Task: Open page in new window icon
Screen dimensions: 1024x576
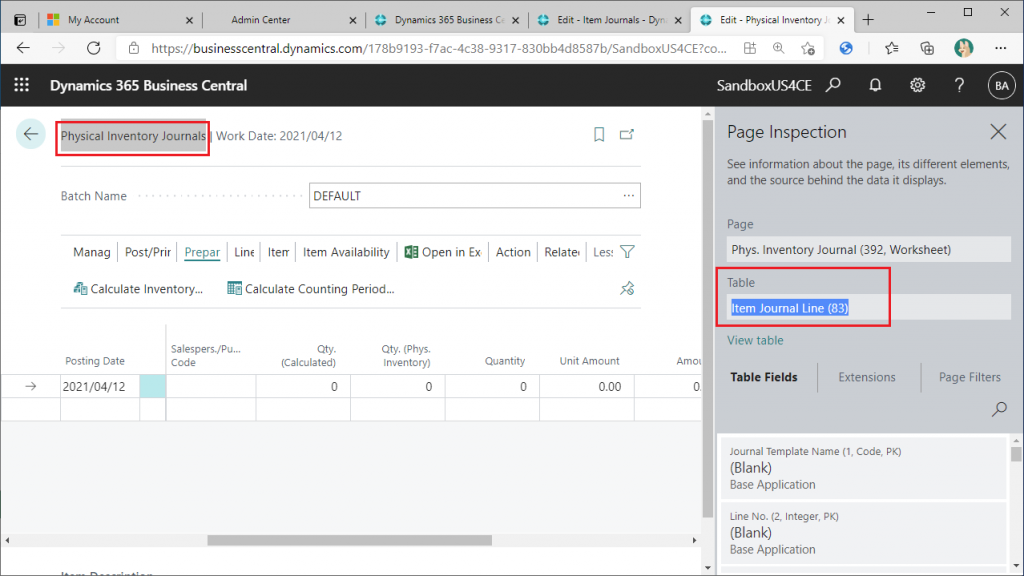Action: tap(627, 135)
